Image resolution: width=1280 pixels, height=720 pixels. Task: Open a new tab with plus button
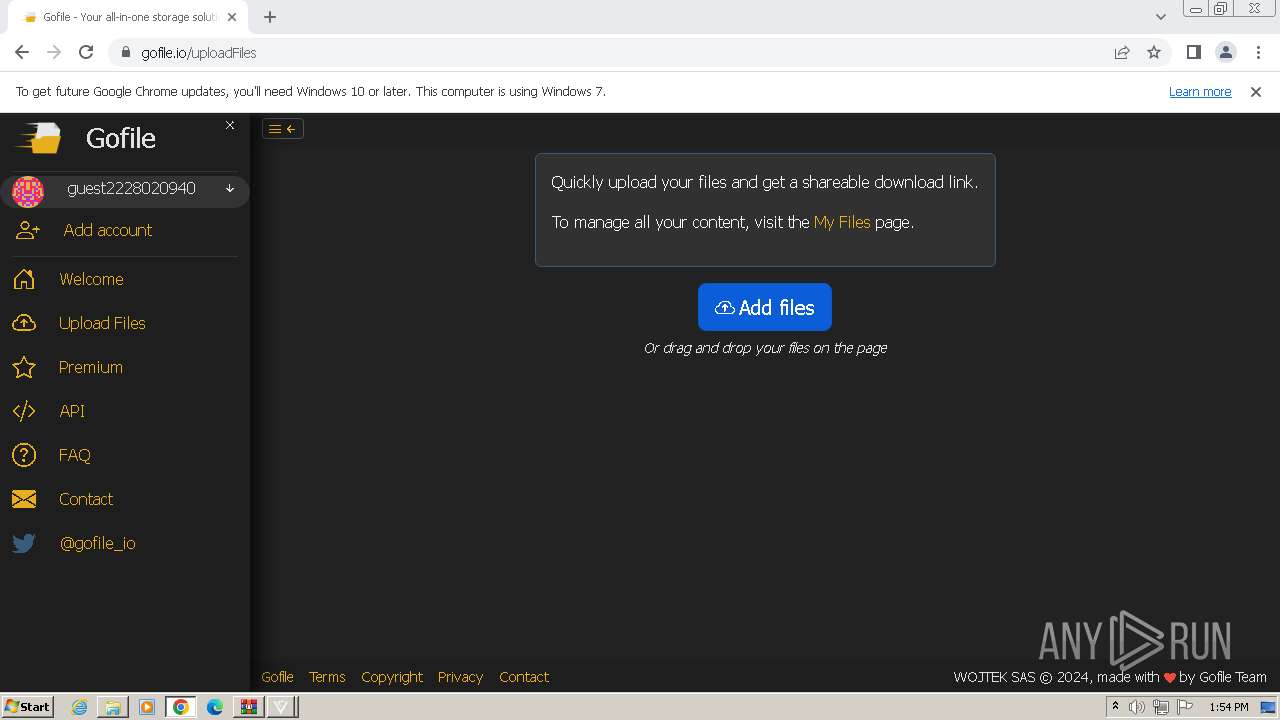[x=270, y=17]
